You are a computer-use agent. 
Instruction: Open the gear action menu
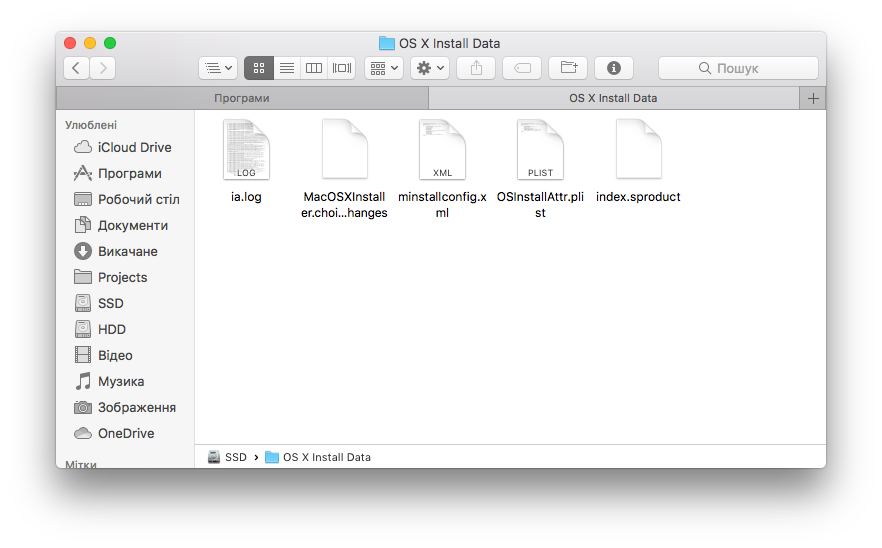[x=430, y=68]
